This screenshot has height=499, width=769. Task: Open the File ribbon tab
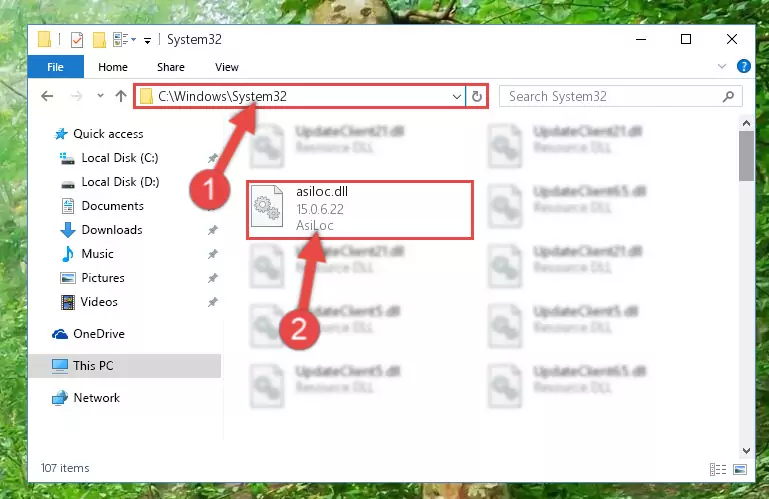click(55, 67)
